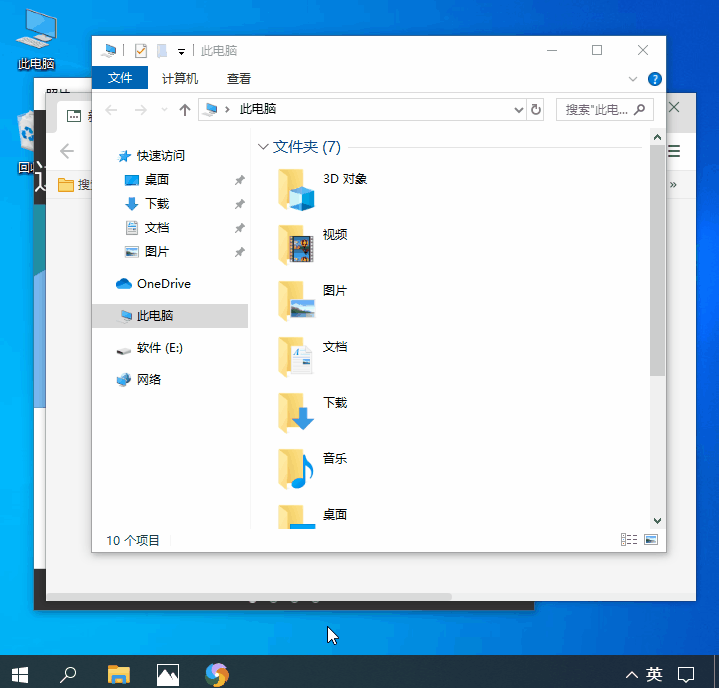719x688 pixels.
Task: Click the 10 个项目 status text
Action: coord(133,540)
